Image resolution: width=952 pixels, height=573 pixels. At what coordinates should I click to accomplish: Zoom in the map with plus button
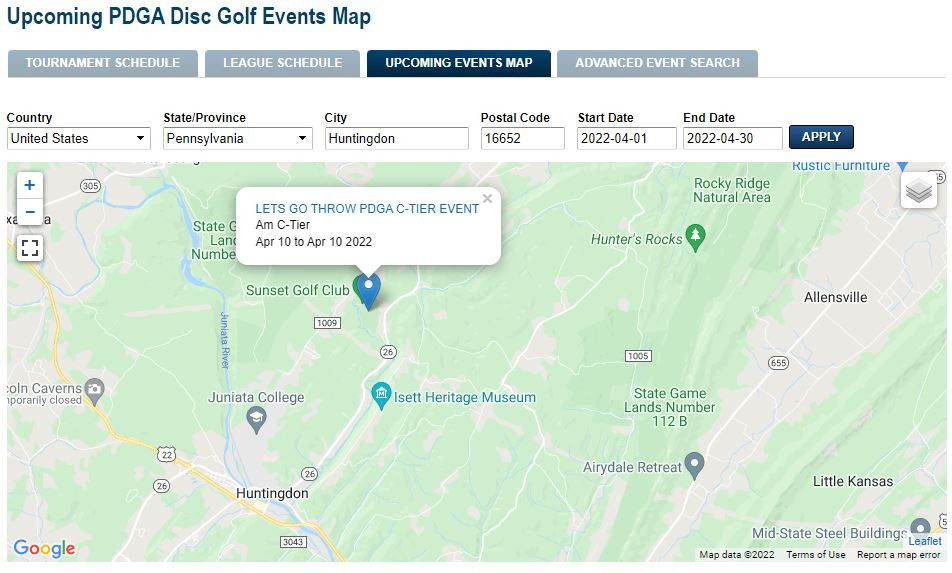[x=30, y=186]
